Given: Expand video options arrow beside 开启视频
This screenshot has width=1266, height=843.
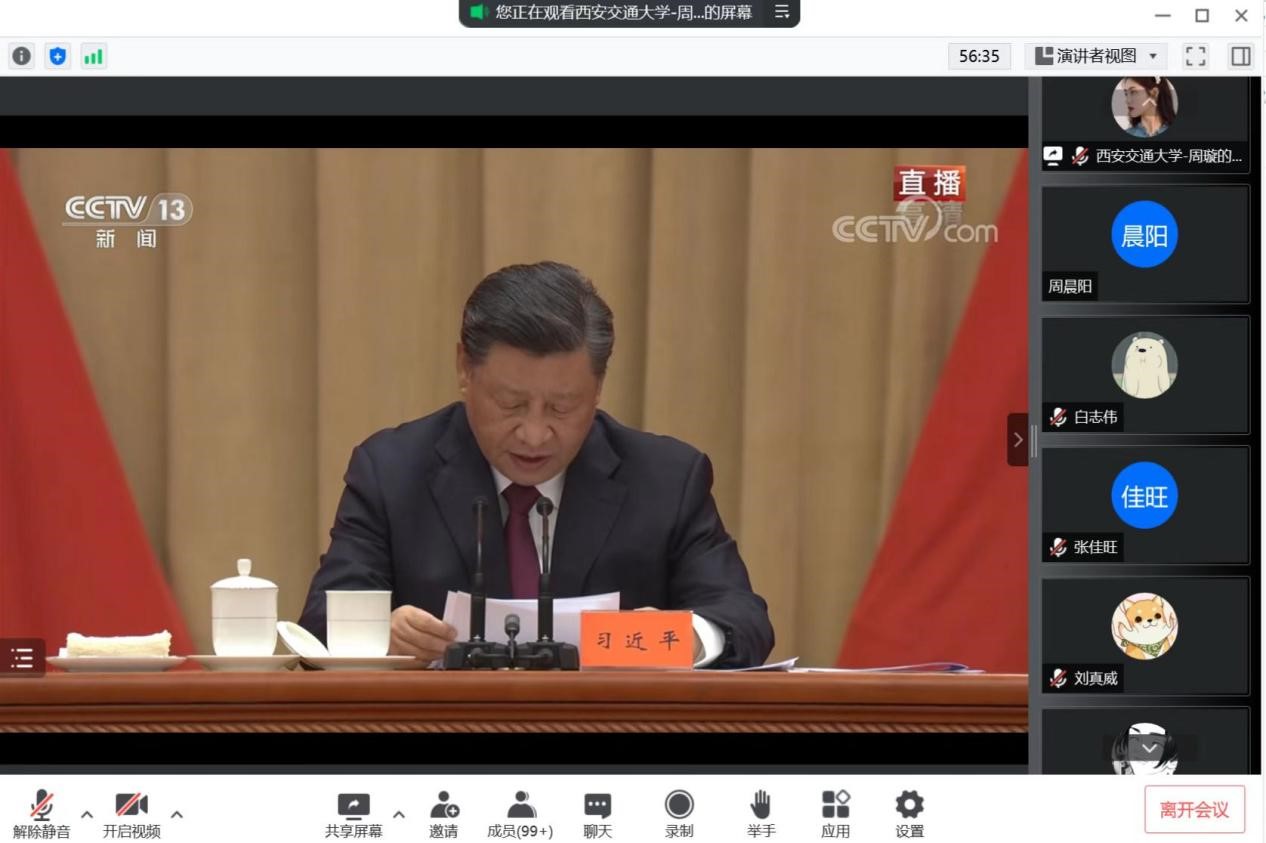Looking at the screenshot, I should pyautogui.click(x=177, y=813).
